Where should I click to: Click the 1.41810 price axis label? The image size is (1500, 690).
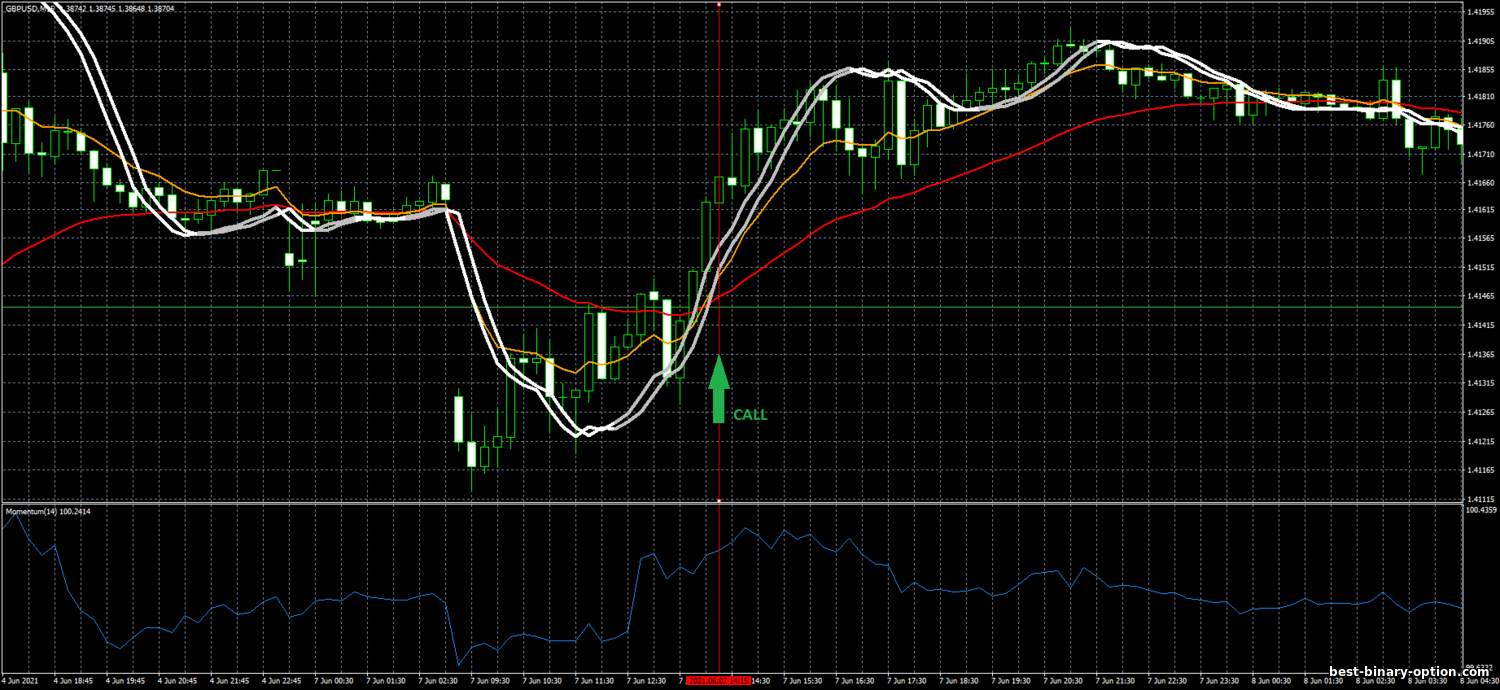(1480, 97)
